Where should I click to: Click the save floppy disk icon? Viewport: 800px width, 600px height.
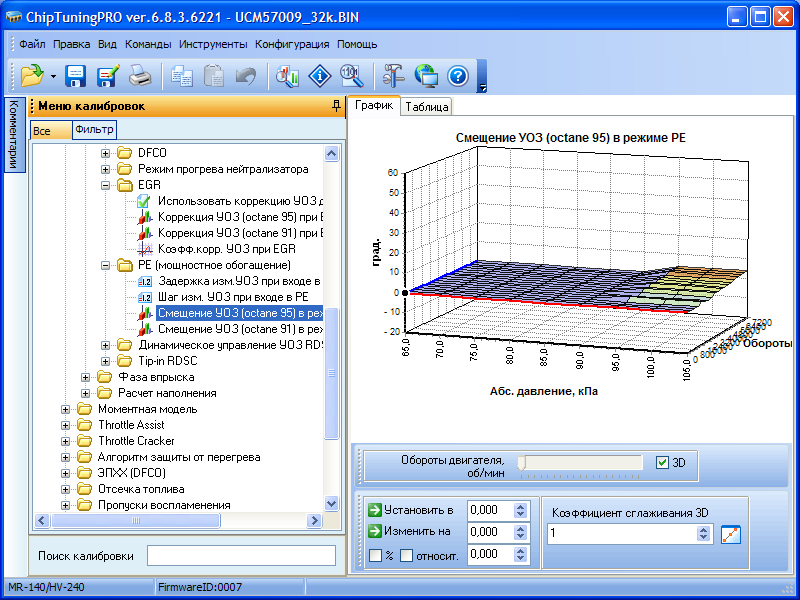(76, 75)
